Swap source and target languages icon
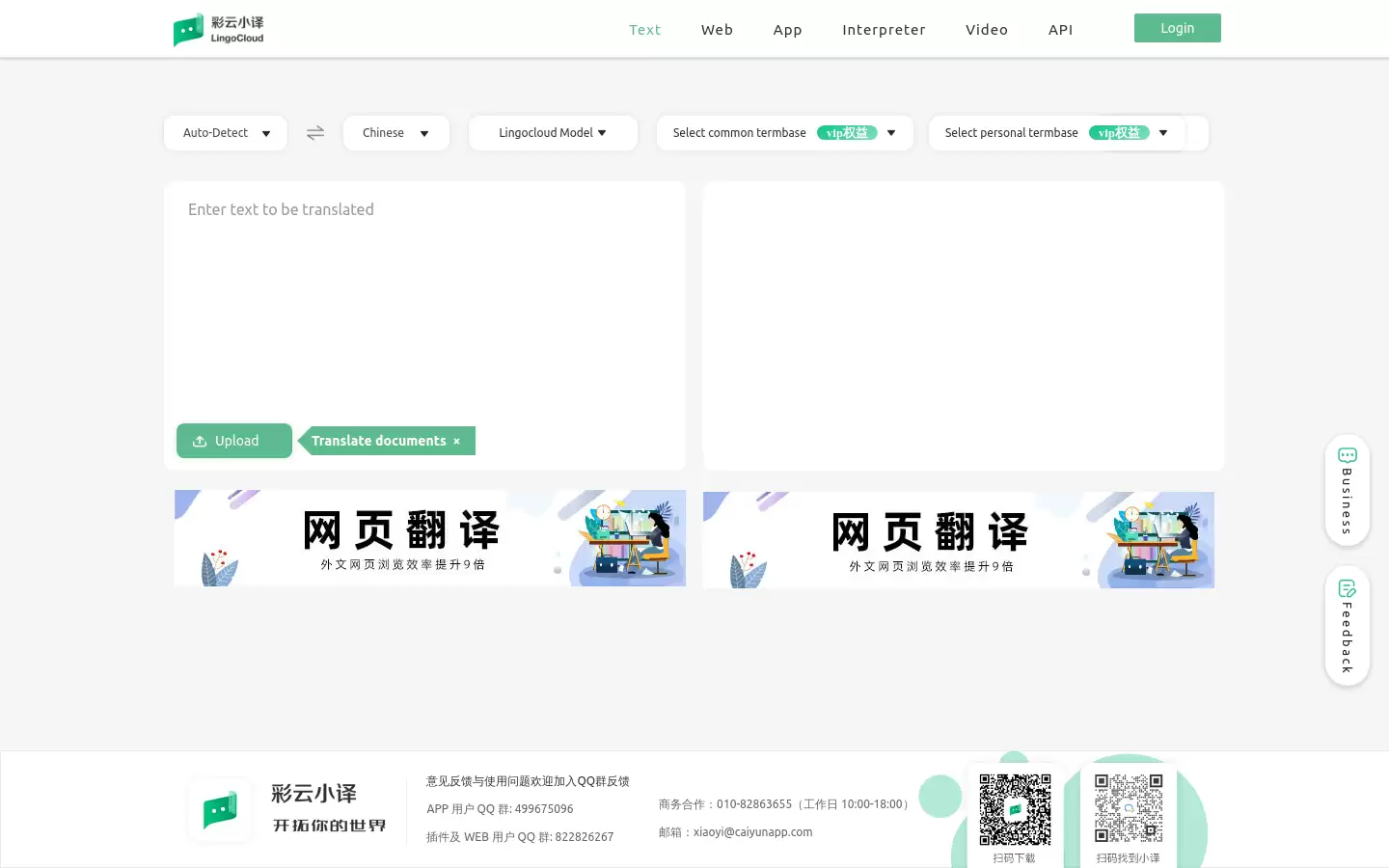The width and height of the screenshot is (1389, 868). 315,133
